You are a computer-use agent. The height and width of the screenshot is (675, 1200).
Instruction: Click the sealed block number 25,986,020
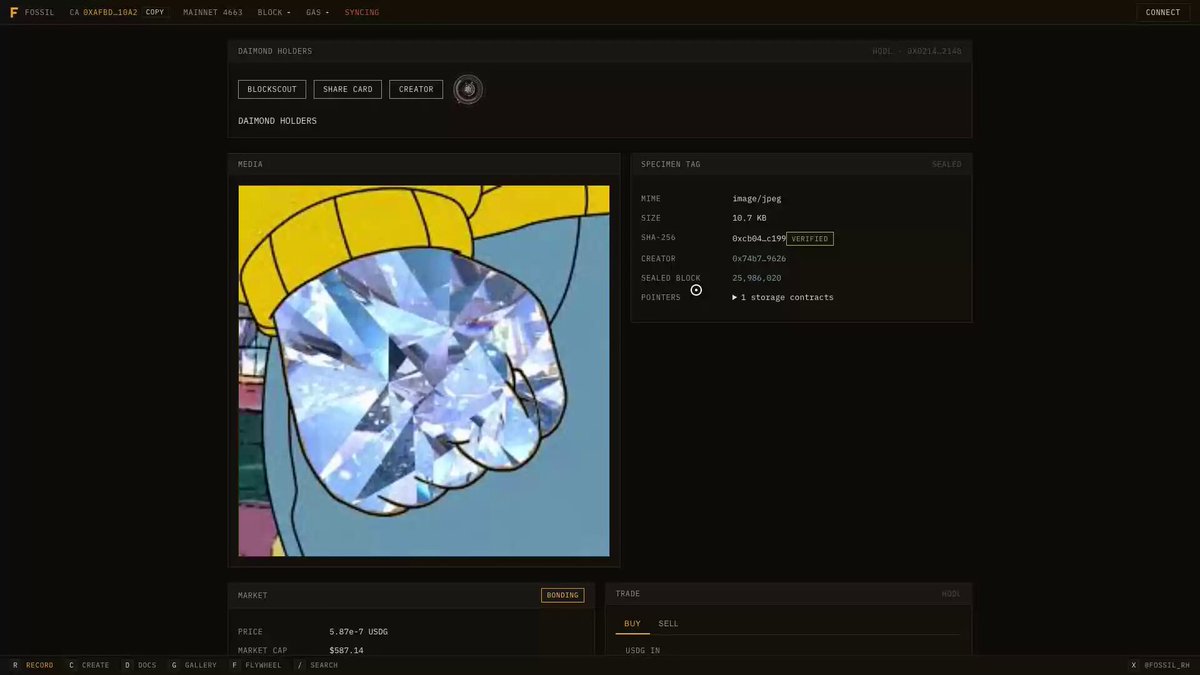click(x=757, y=278)
